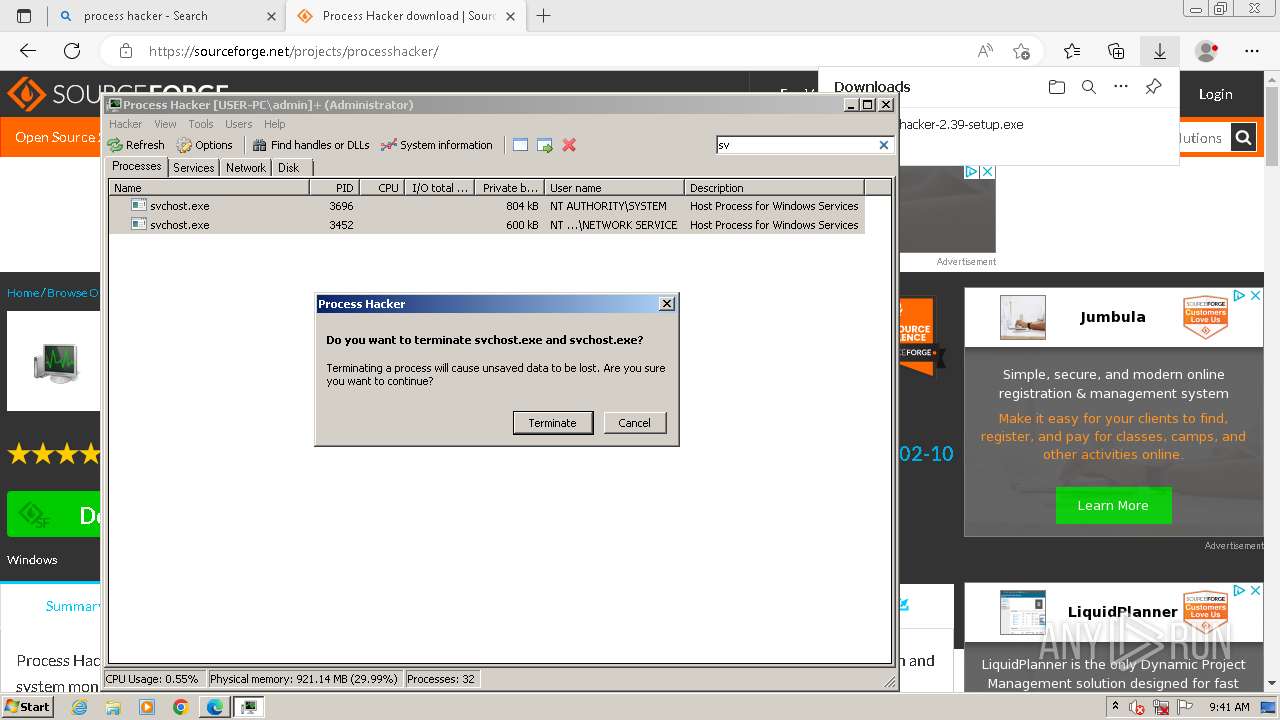The width and height of the screenshot is (1280, 720).
Task: Open the browser favorites list
Action: pyautogui.click(x=1072, y=51)
